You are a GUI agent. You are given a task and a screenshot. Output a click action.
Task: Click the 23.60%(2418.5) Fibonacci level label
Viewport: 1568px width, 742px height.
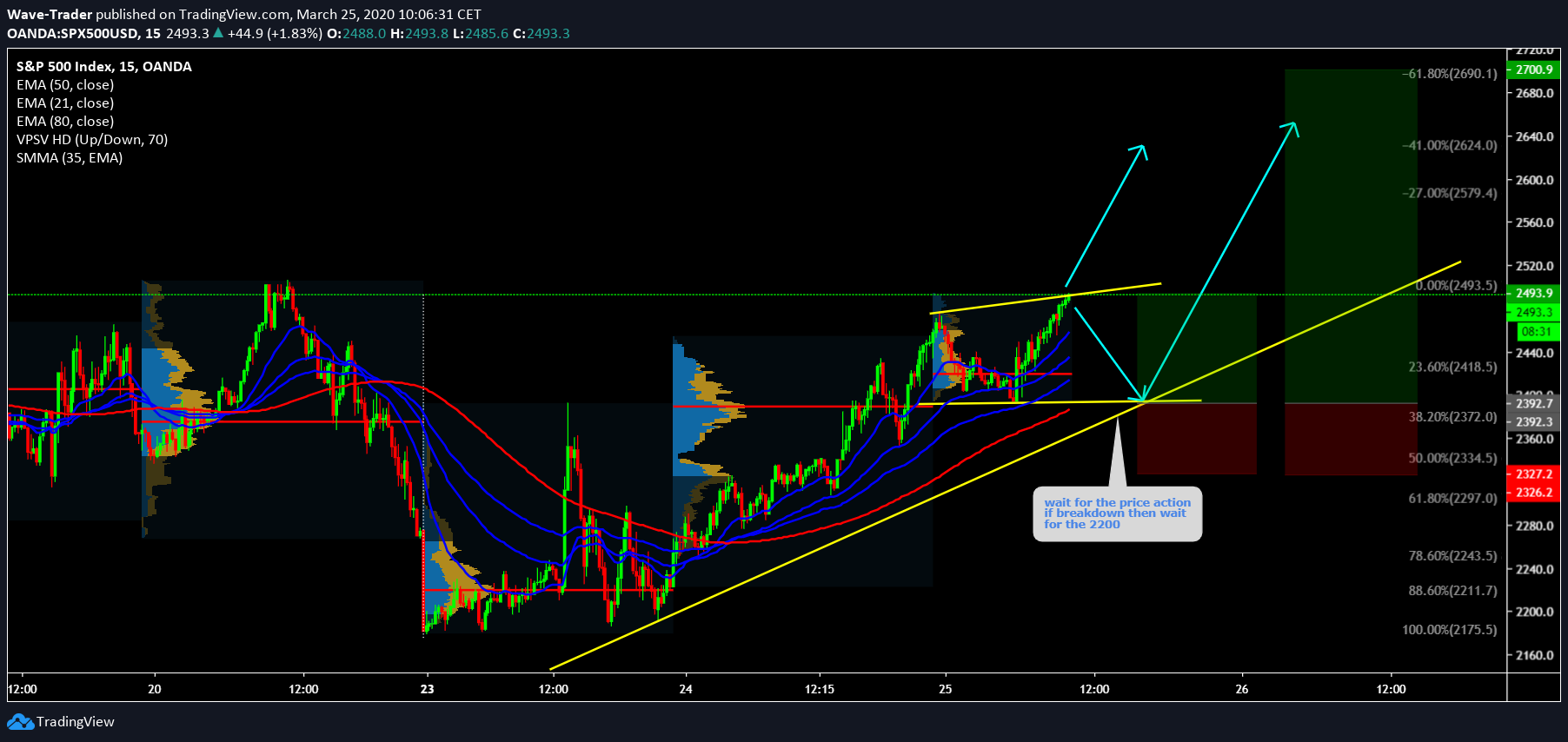click(1452, 367)
